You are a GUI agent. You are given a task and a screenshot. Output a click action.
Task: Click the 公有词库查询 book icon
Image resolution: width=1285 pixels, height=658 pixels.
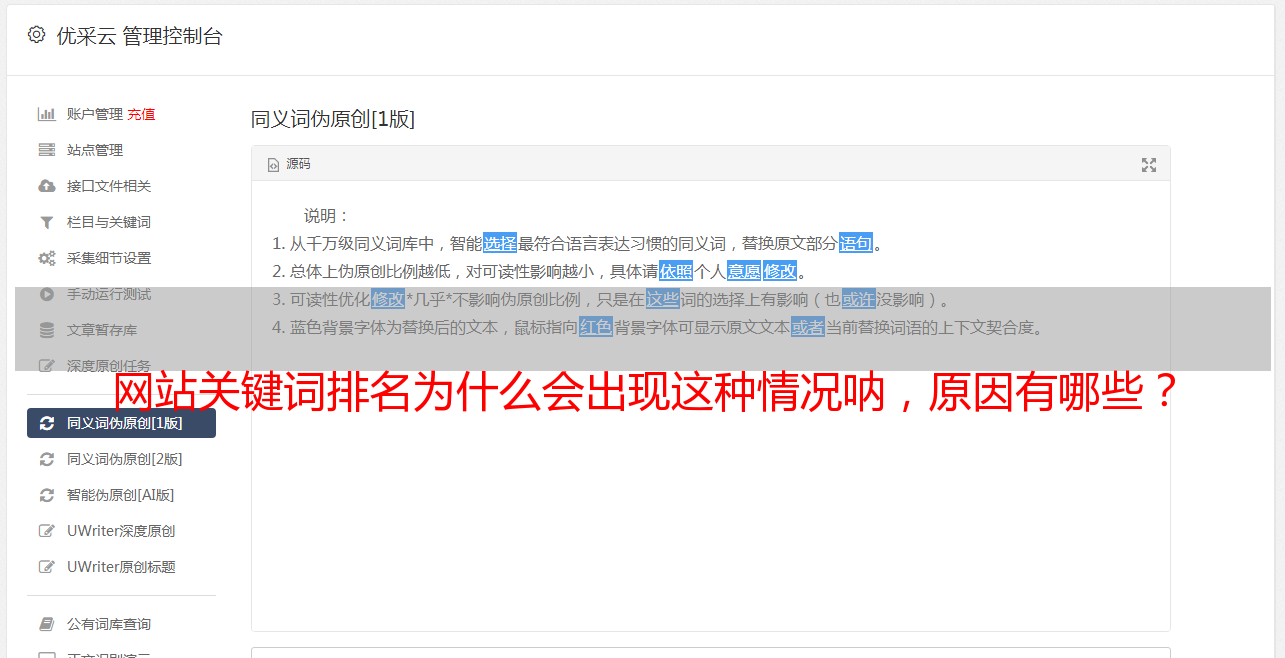tap(46, 624)
